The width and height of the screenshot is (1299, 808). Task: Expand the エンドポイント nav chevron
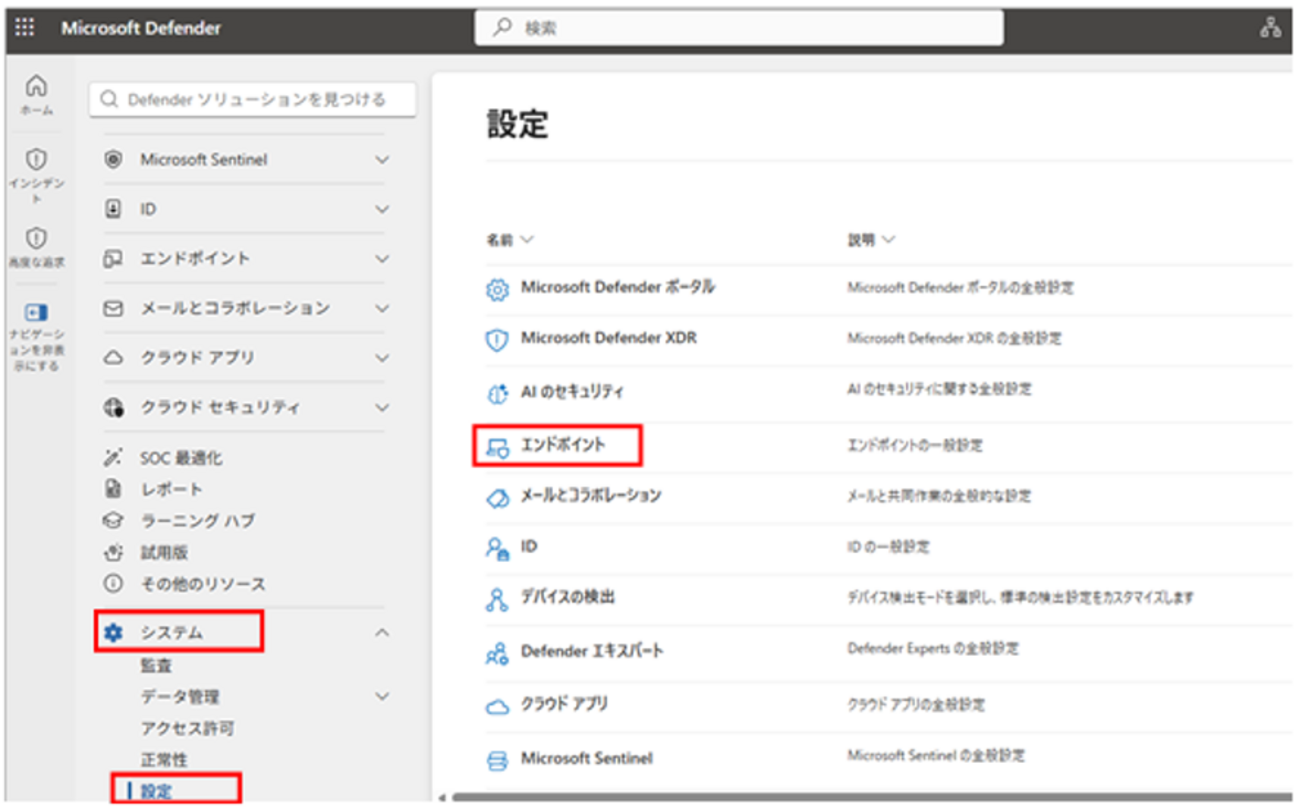click(x=382, y=259)
